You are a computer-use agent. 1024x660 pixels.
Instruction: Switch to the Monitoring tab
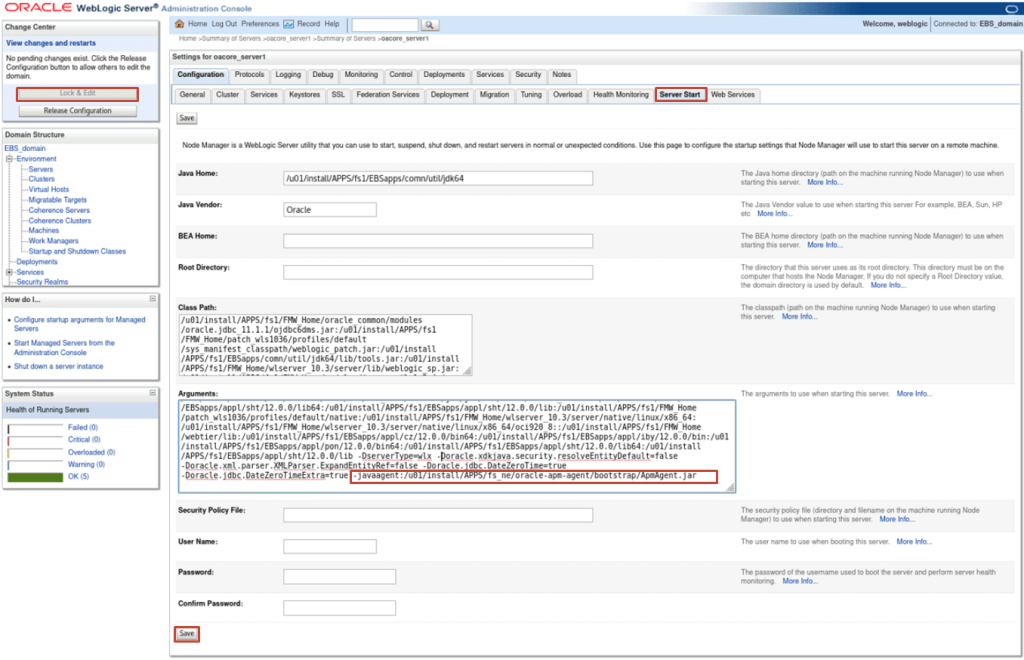(361, 75)
